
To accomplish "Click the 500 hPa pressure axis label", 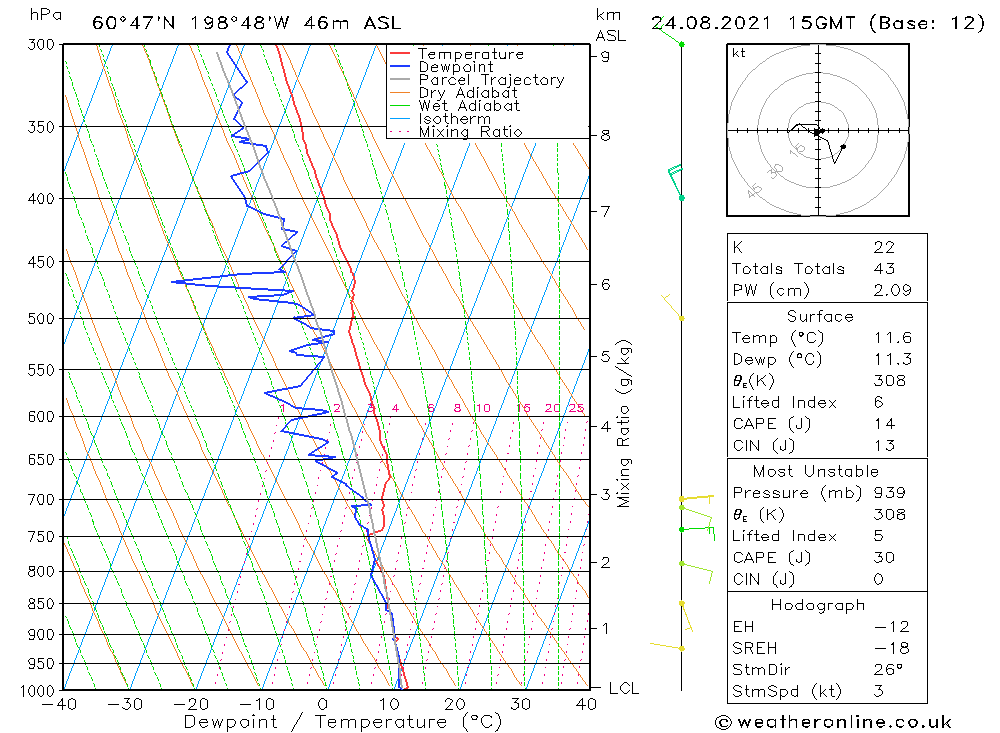I will tap(41, 318).
